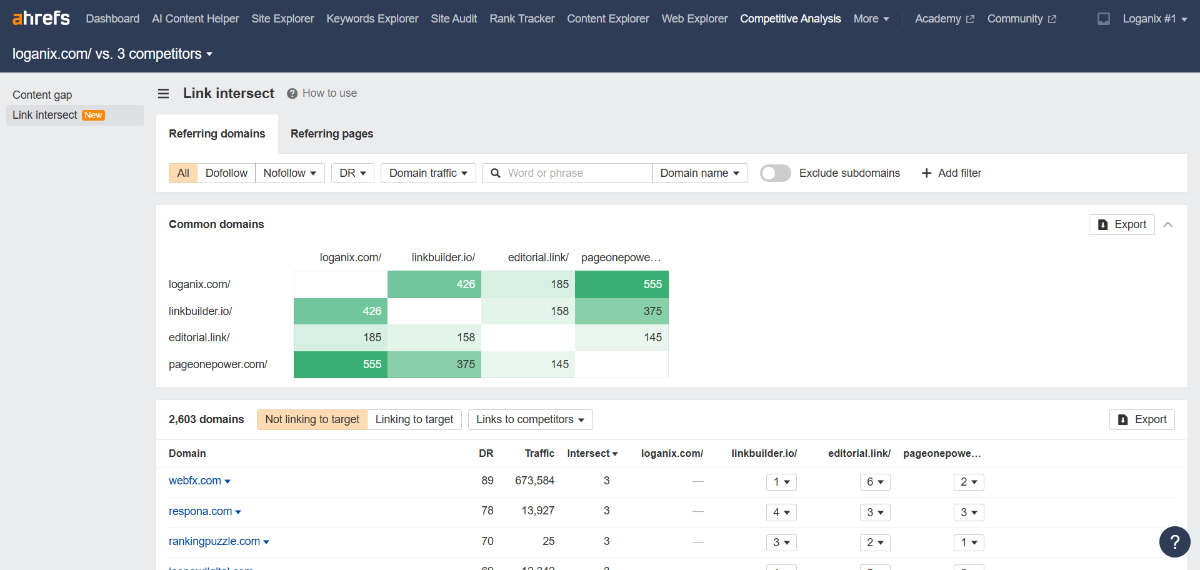The width and height of the screenshot is (1200, 570).
Task: Click the How to use help icon
Action: 292,93
